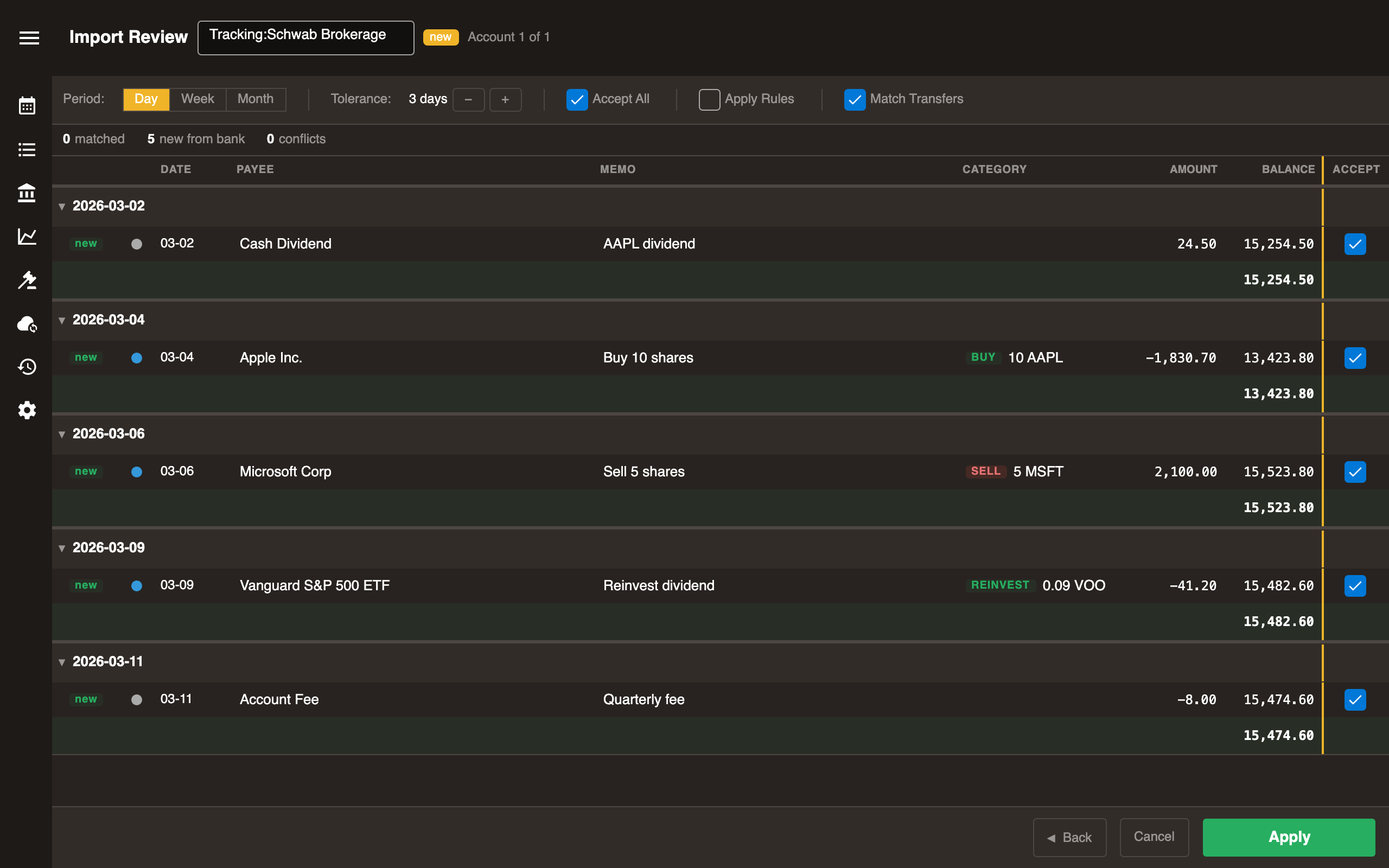Collapse the 2026-03-11 group

(x=62, y=662)
